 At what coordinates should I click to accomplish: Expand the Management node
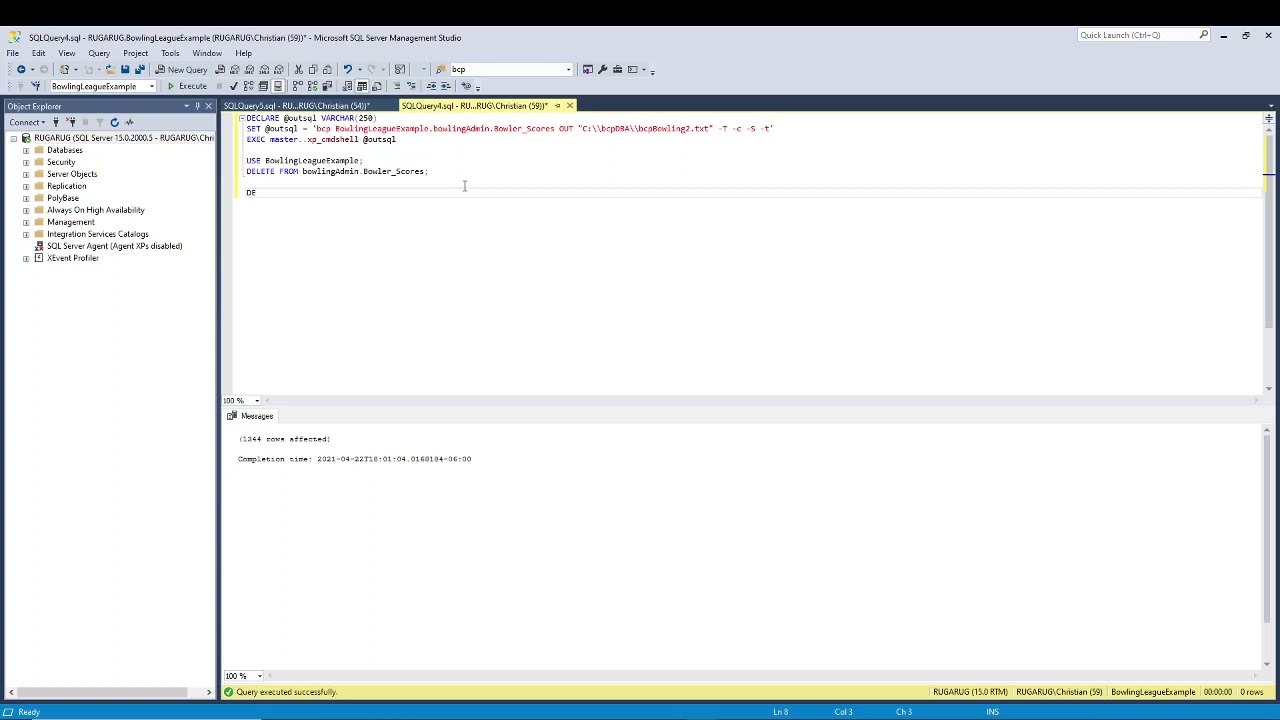tap(26, 222)
